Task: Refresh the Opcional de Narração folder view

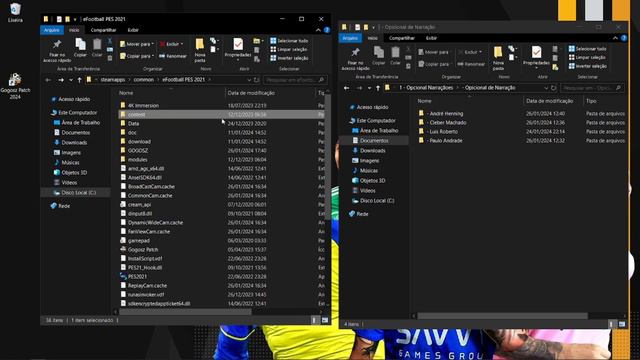Action: tap(553, 88)
